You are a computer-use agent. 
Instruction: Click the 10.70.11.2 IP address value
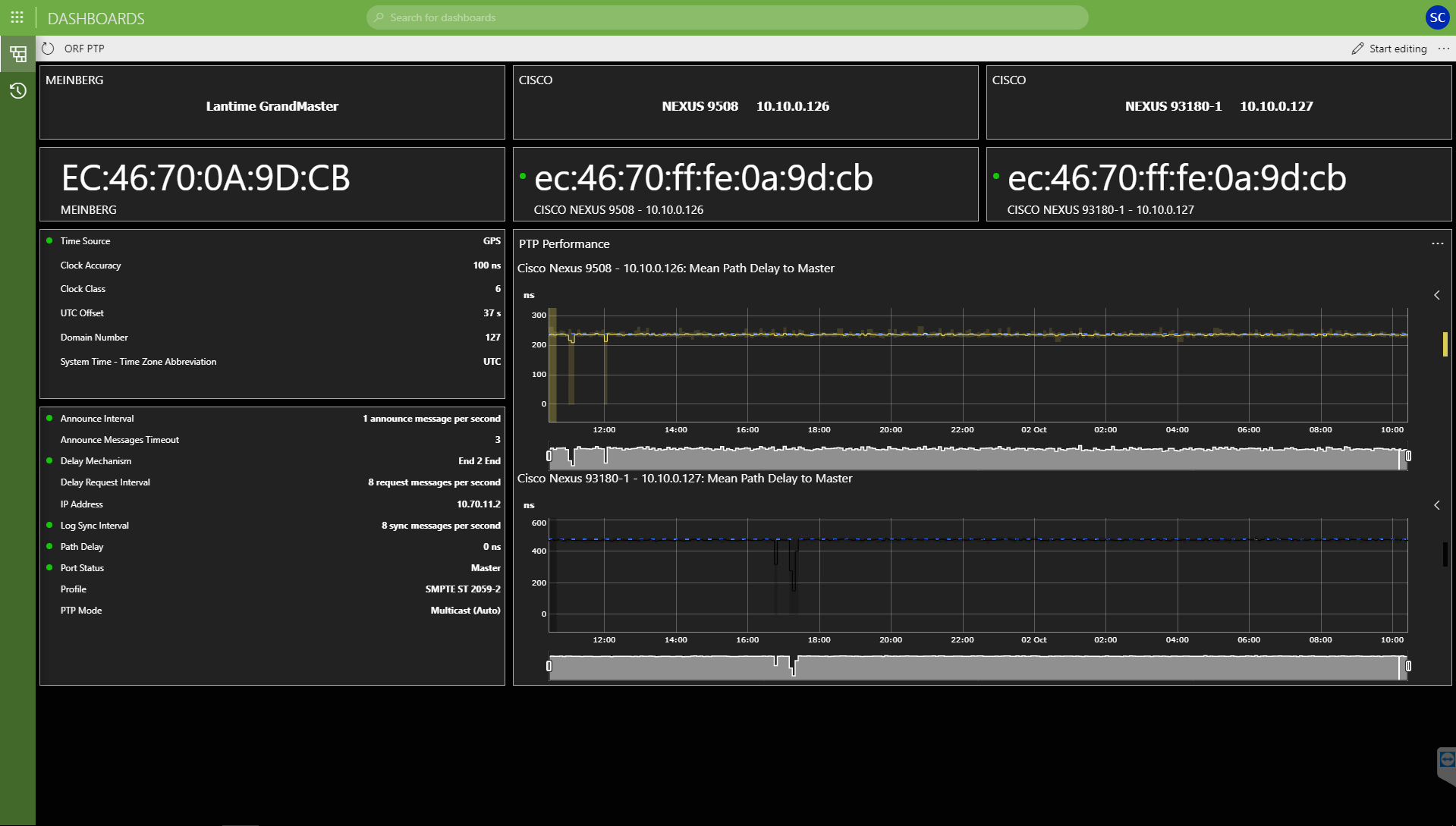coord(479,504)
